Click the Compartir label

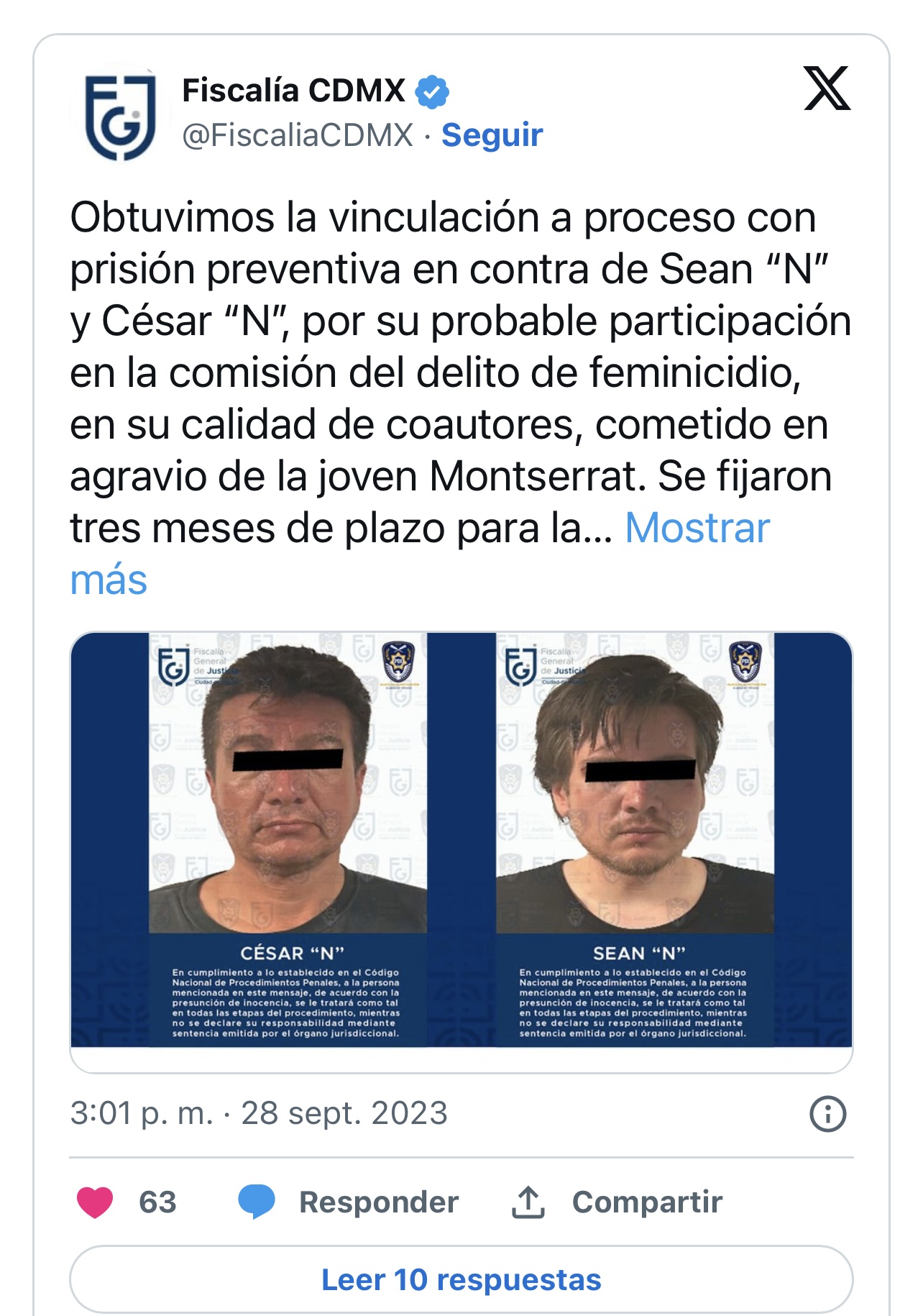647,1202
